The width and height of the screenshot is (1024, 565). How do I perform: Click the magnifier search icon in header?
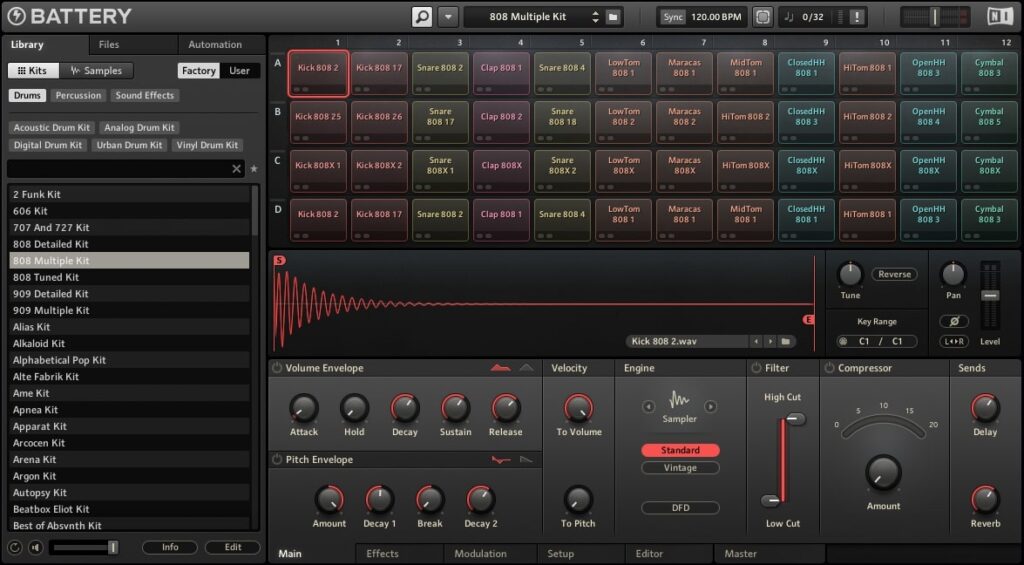click(x=422, y=16)
